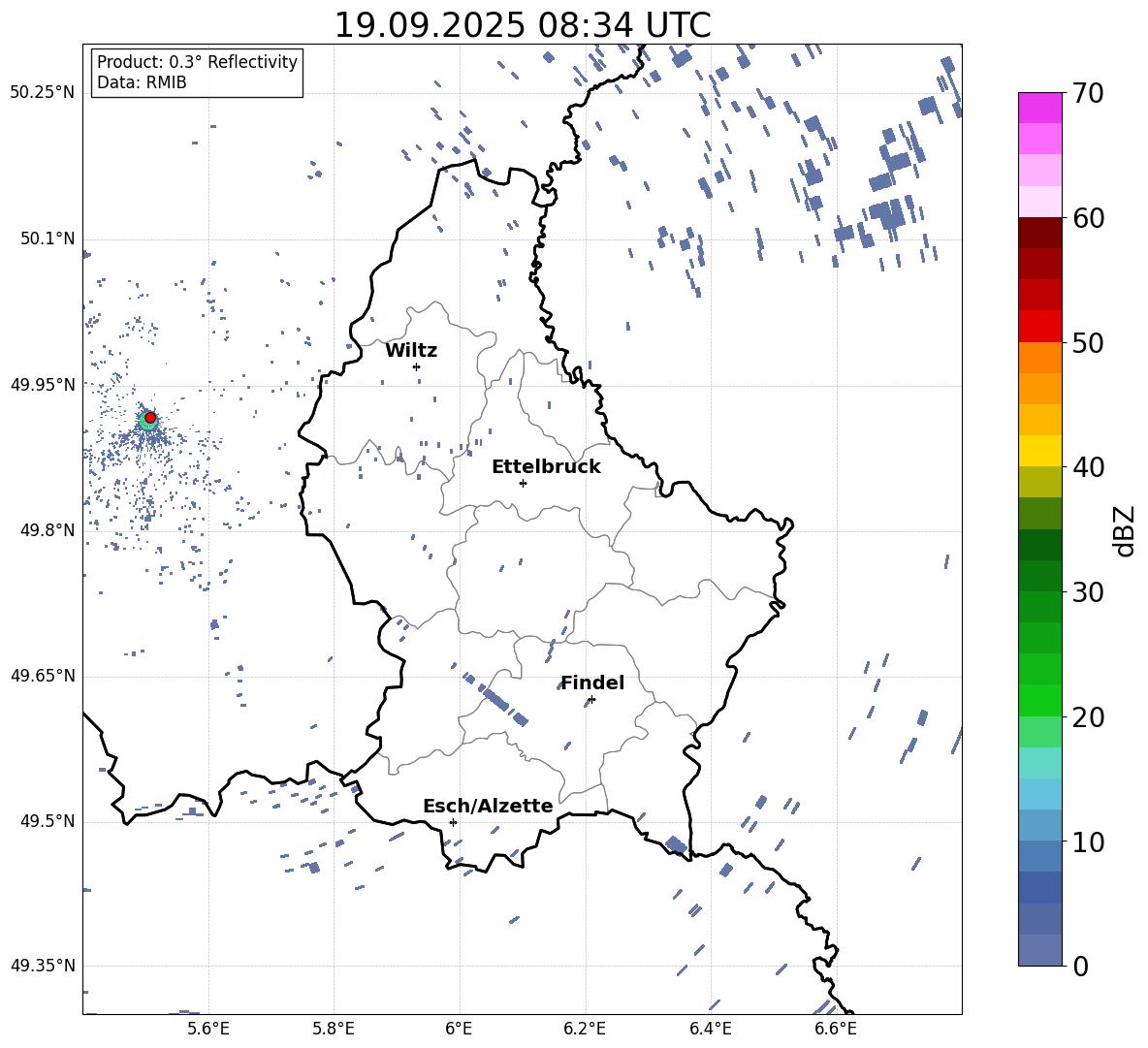Click the colorbar tick label 10
Screen dimensions: 1148x1048
click(1088, 842)
